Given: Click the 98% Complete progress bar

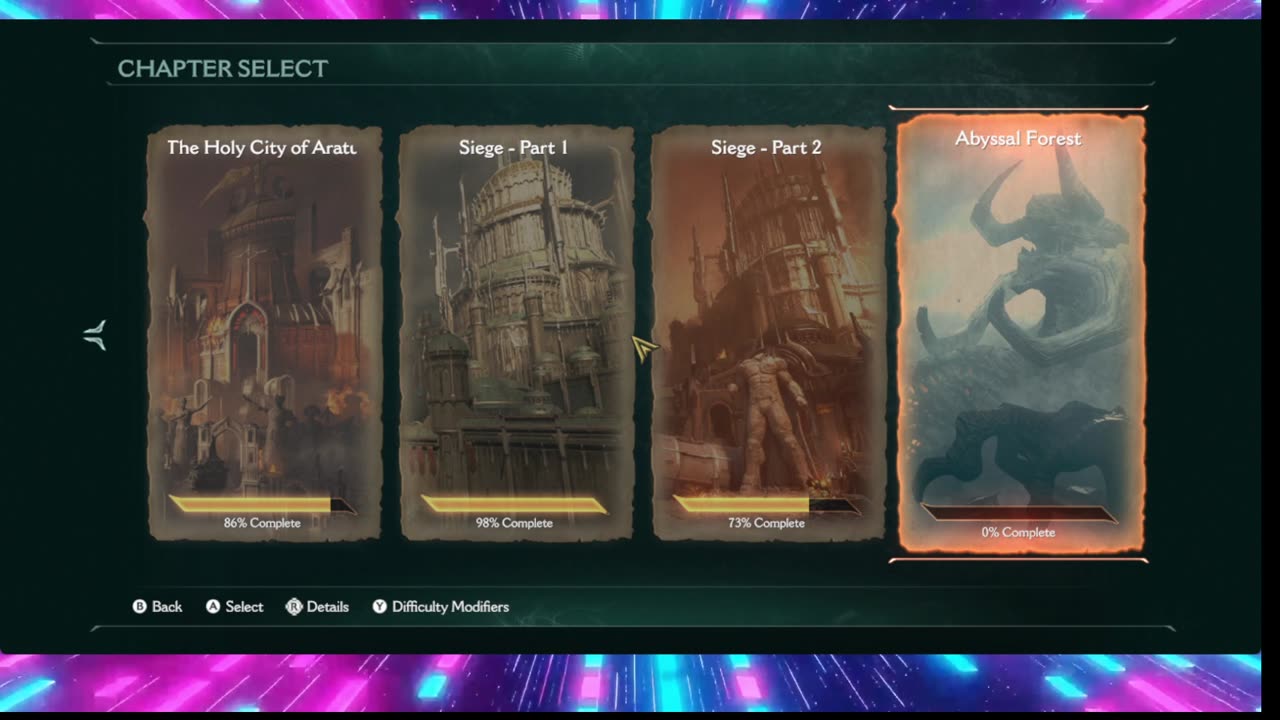Looking at the screenshot, I should (514, 505).
